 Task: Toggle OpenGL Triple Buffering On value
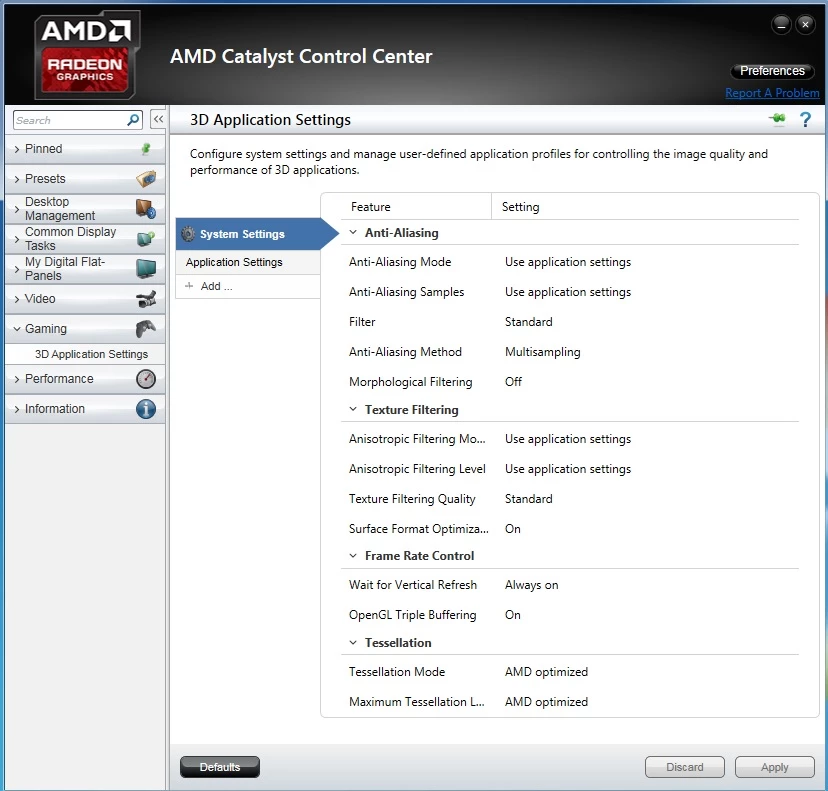tap(513, 615)
